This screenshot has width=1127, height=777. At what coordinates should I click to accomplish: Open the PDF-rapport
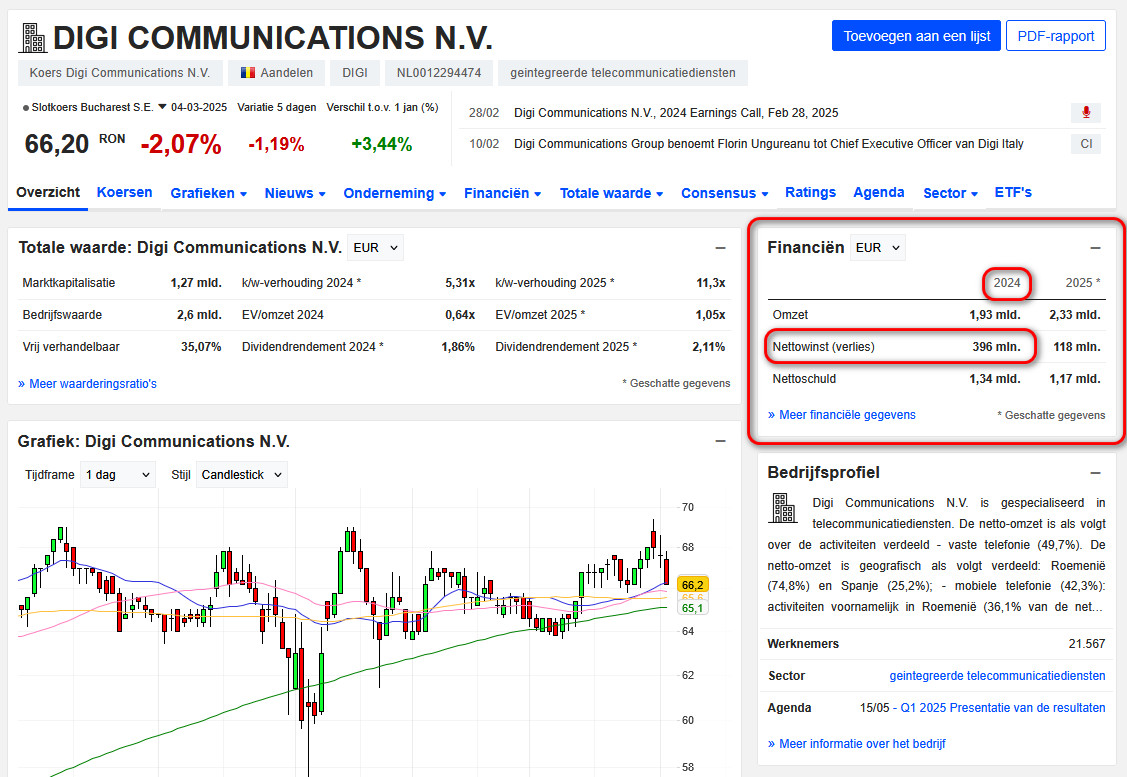pos(1056,36)
